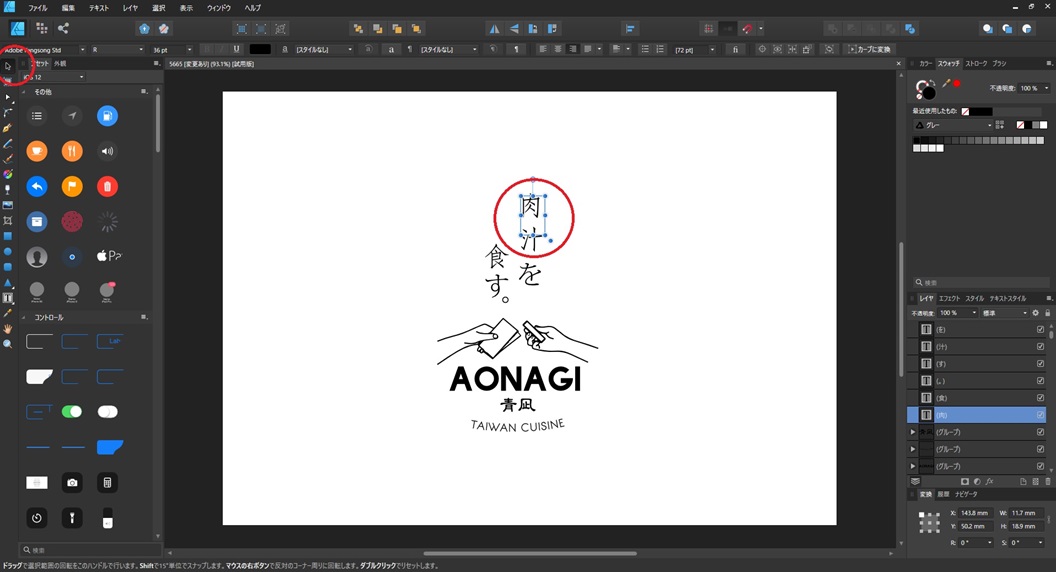The height and width of the screenshot is (572, 1056).
Task: Toggle visibility checkbox of selected (肉) layer
Action: (x=1041, y=415)
